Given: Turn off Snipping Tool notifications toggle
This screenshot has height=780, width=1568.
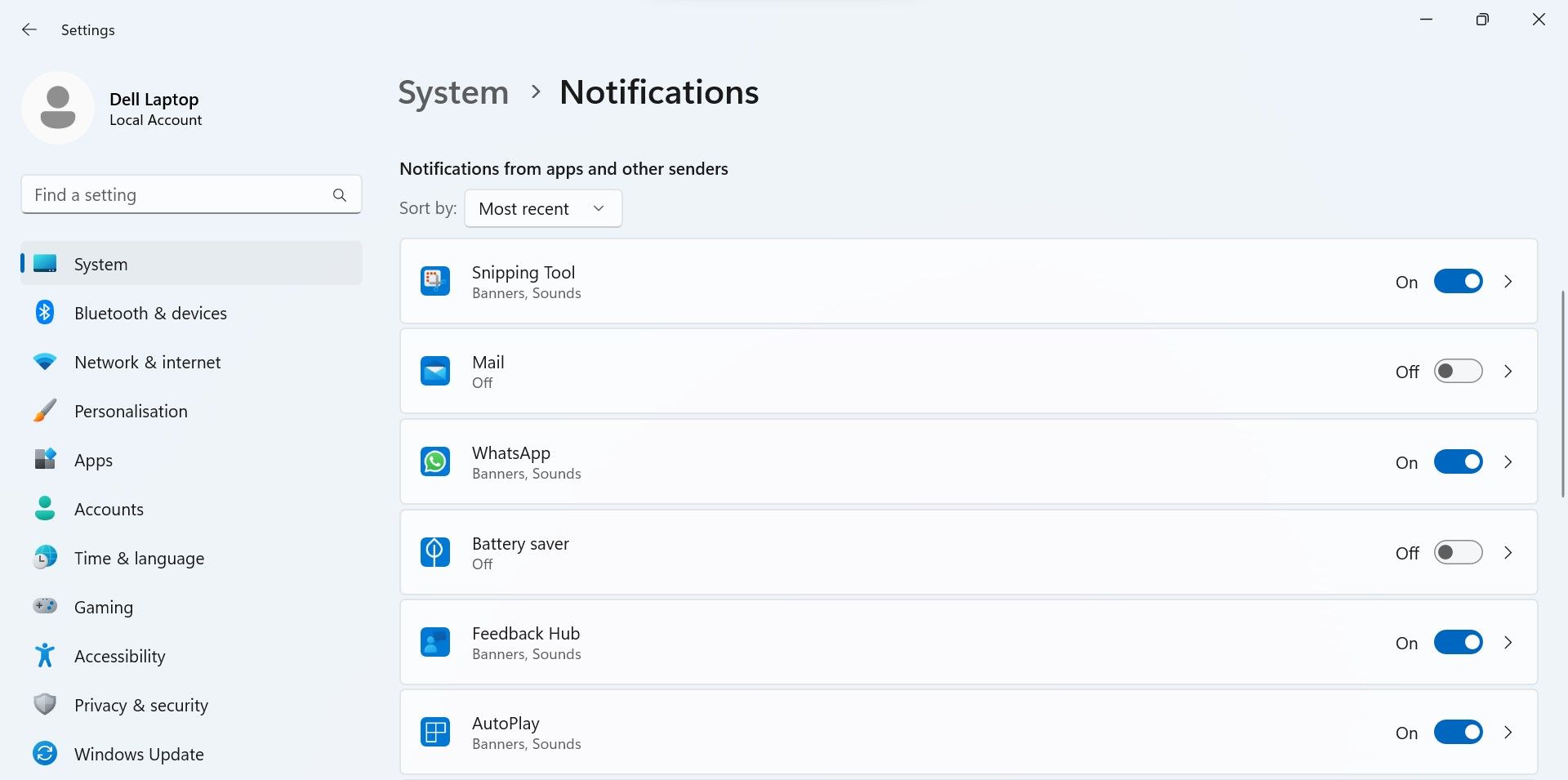Looking at the screenshot, I should coord(1458,282).
